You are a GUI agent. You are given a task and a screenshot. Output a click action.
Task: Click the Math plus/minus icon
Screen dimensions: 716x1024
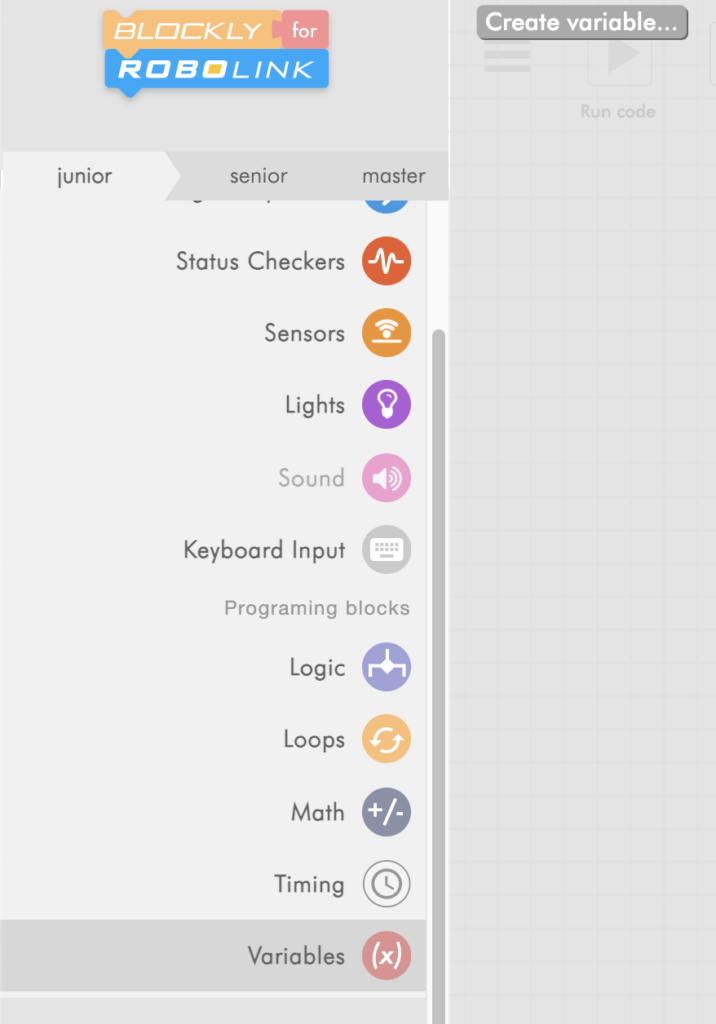click(x=386, y=812)
